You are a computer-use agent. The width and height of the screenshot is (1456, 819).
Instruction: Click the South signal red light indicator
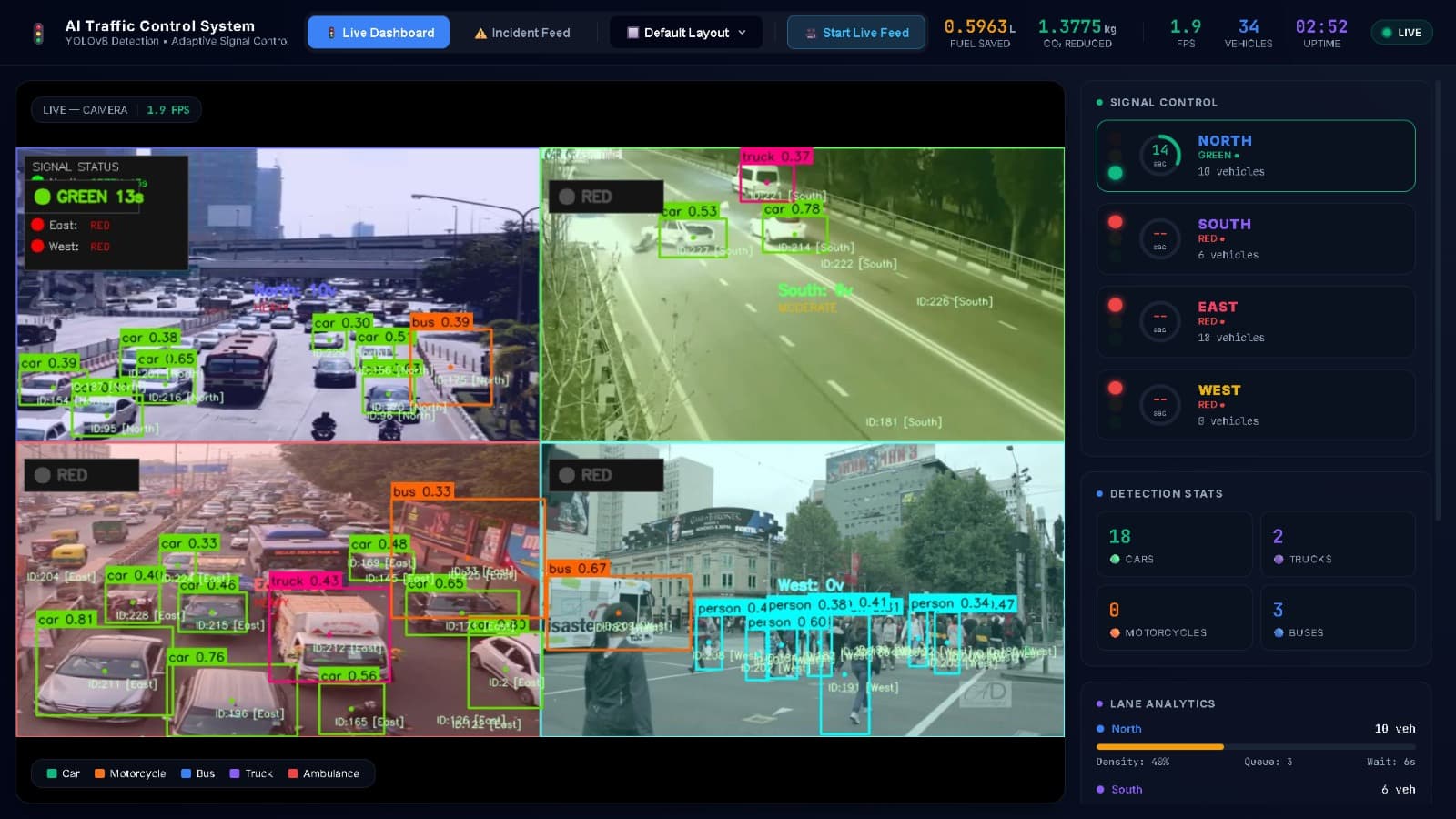tap(1115, 222)
